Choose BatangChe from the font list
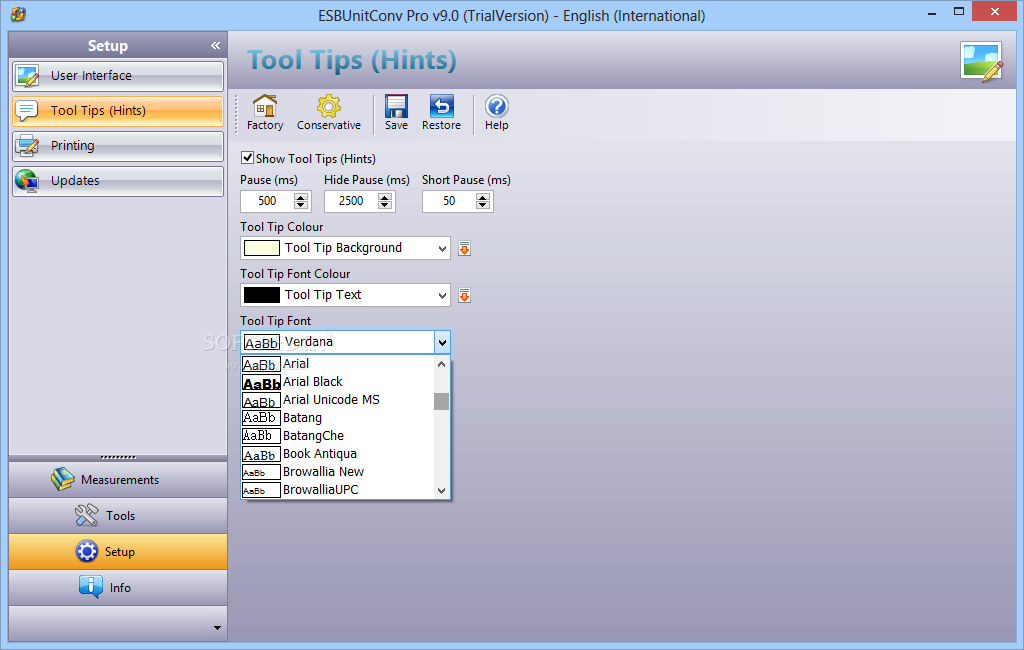Image resolution: width=1024 pixels, height=650 pixels. [338, 436]
